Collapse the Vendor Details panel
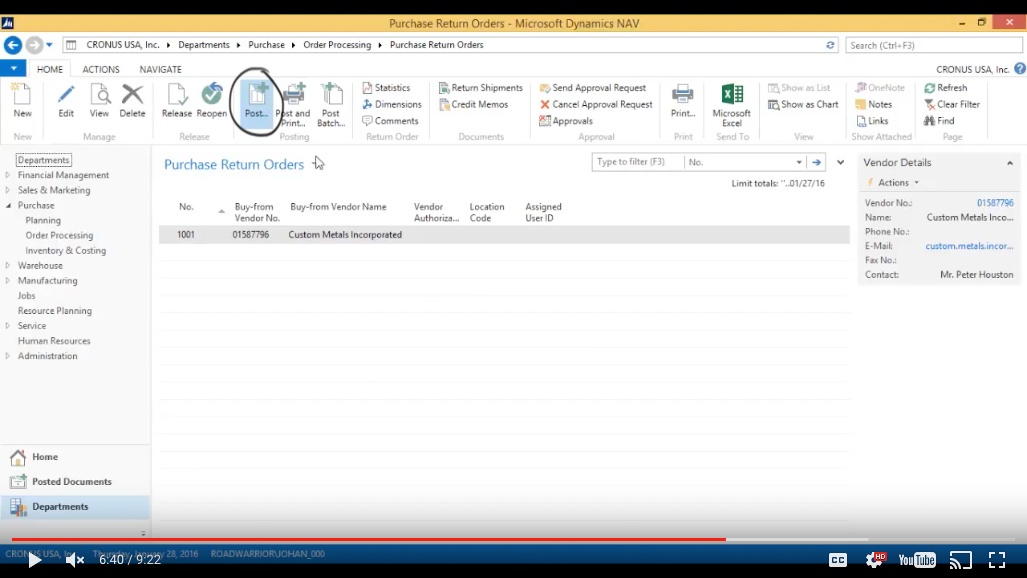The image size is (1027, 578). point(1009,163)
